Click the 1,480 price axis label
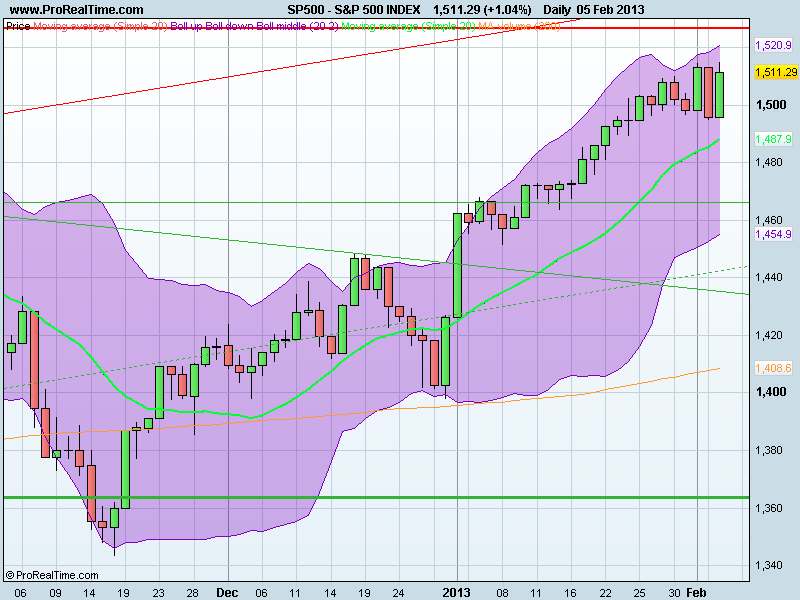Screen dimensions: 800x600 coord(769,162)
